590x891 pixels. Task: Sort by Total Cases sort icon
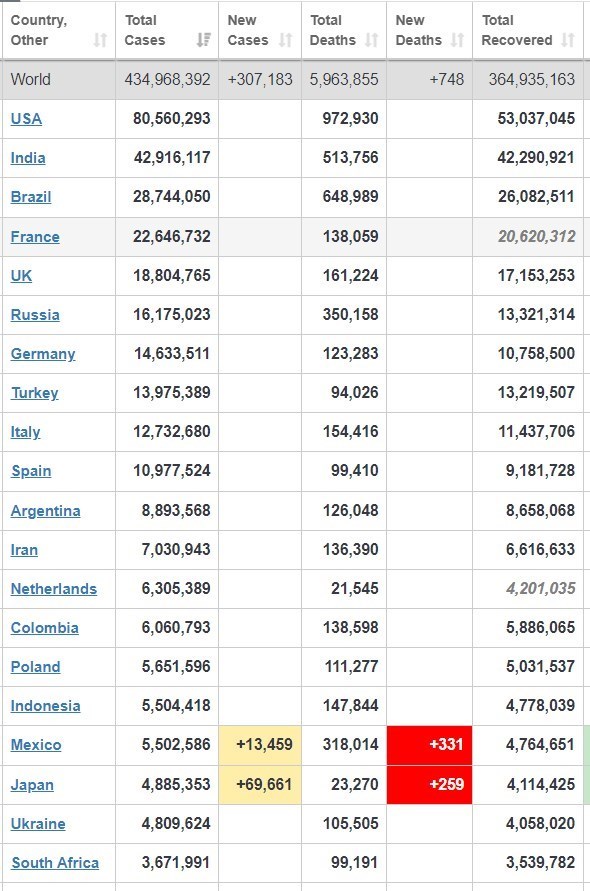pyautogui.click(x=203, y=40)
